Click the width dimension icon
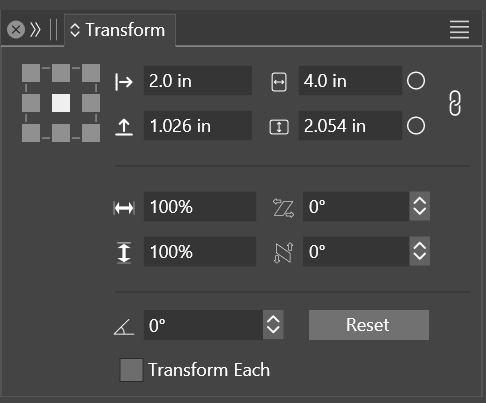 pos(279,82)
